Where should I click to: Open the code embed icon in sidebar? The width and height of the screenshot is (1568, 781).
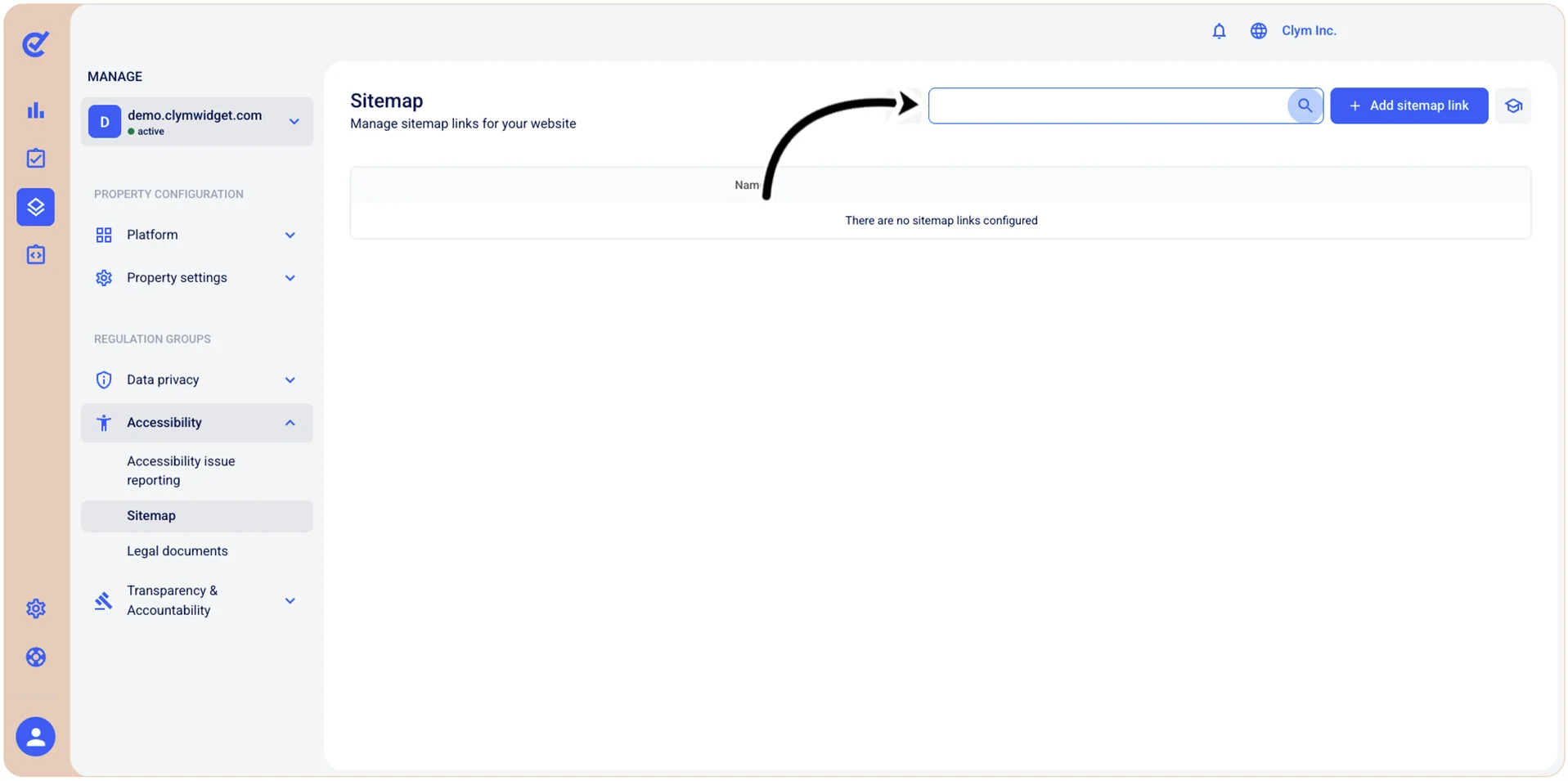pyautogui.click(x=35, y=255)
